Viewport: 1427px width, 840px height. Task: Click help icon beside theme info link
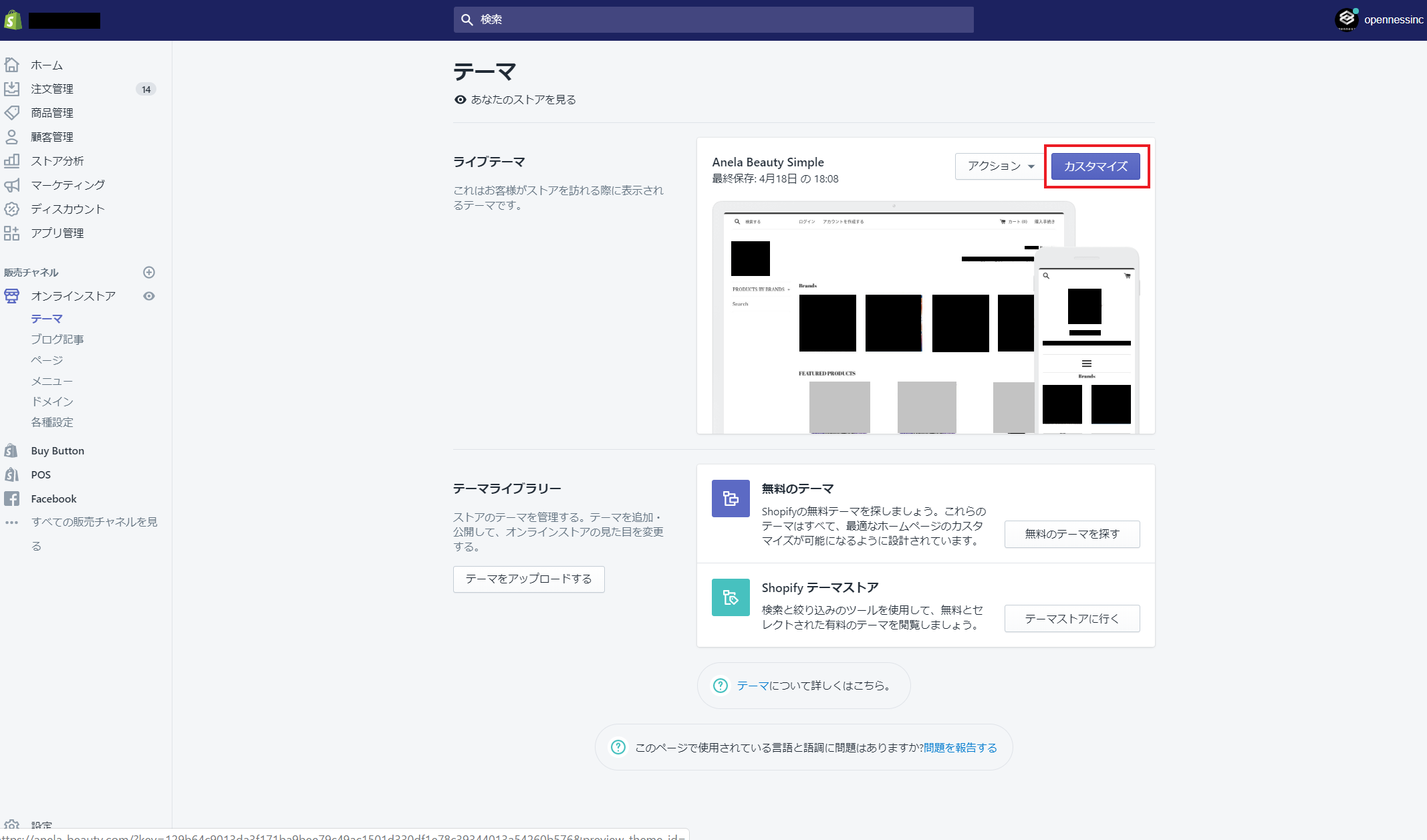pos(721,686)
